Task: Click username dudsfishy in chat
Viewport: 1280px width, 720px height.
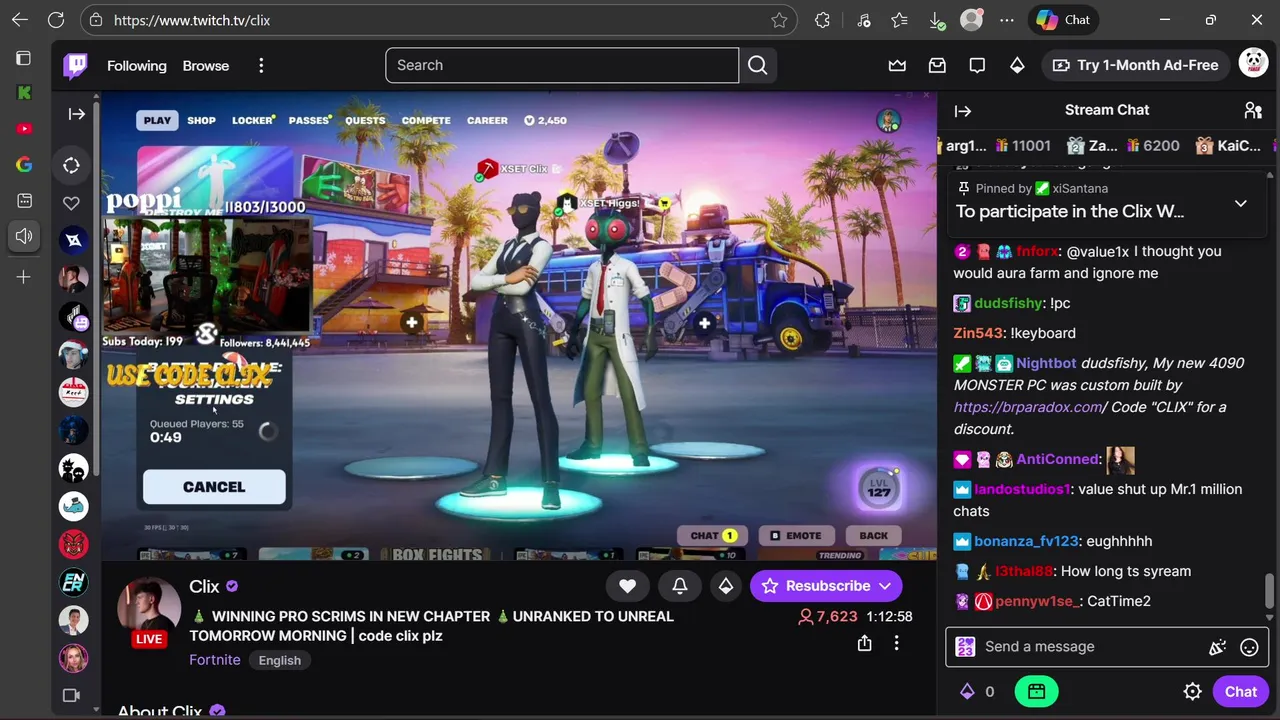Action: click(x=1008, y=303)
